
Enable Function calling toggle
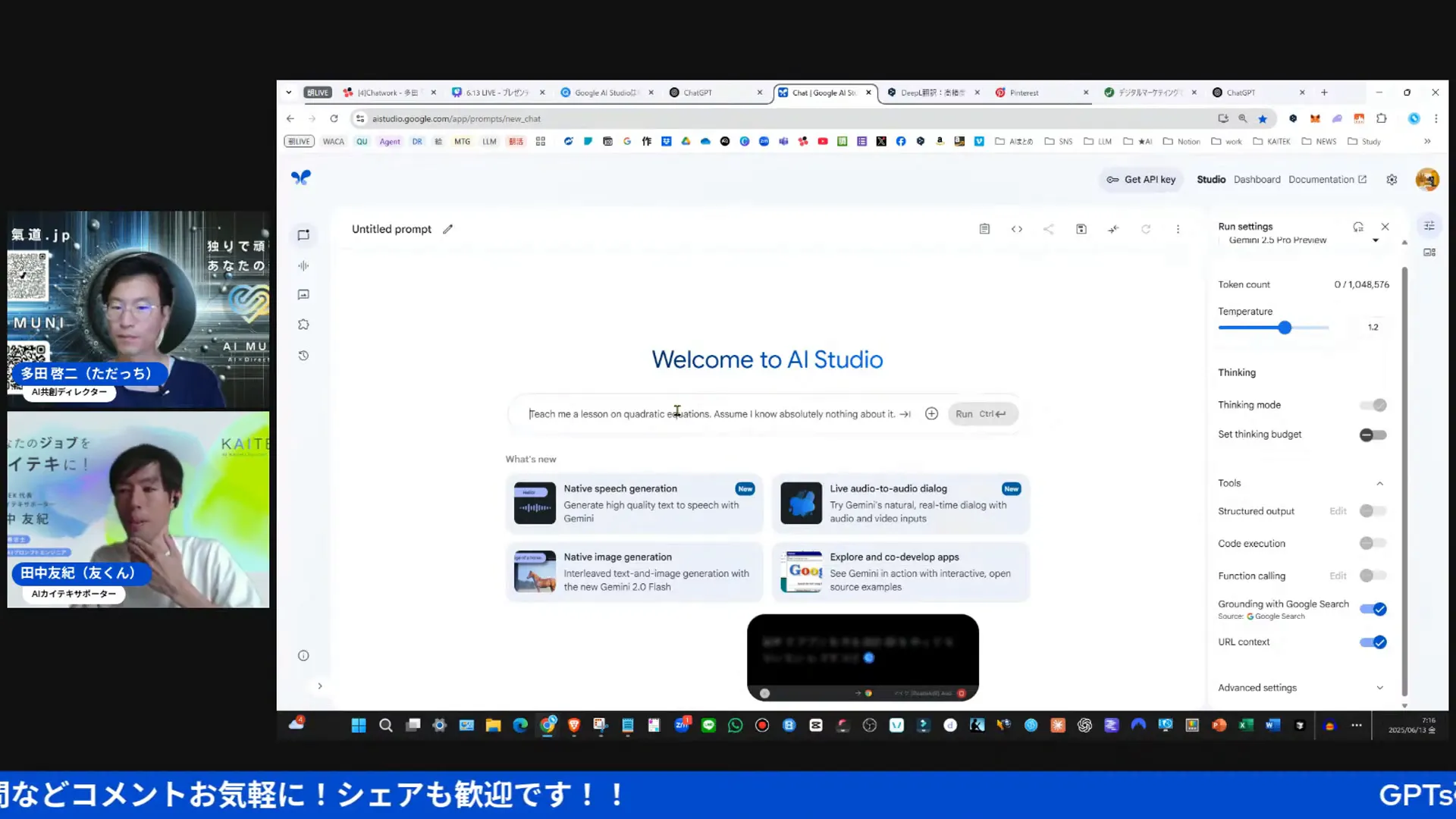click(x=1373, y=576)
